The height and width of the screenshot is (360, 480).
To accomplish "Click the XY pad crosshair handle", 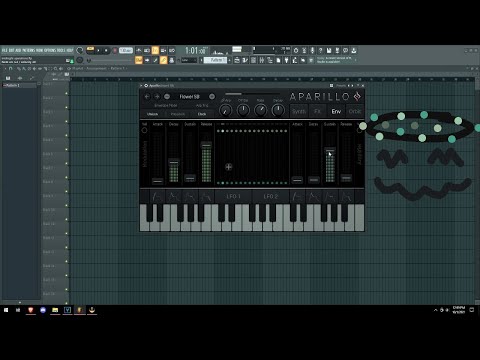I will 229,167.
